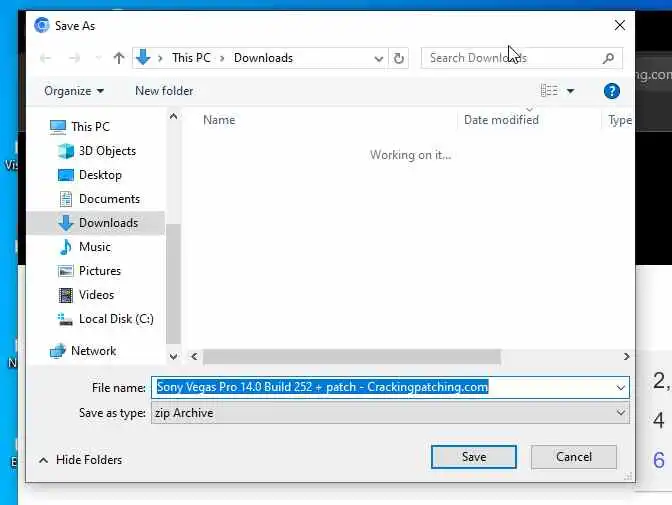Collapse the pane with Hide Folders
The width and height of the screenshot is (672, 505).
pyautogui.click(x=80, y=460)
